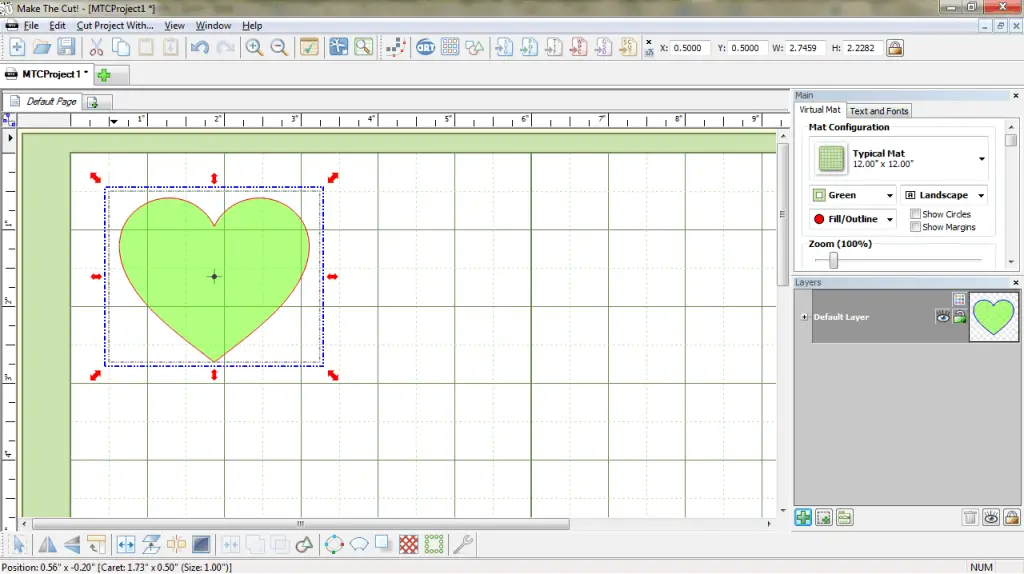This screenshot has width=1024, height=574.
Task: Click the Undo arrow icon
Action: 200,48
